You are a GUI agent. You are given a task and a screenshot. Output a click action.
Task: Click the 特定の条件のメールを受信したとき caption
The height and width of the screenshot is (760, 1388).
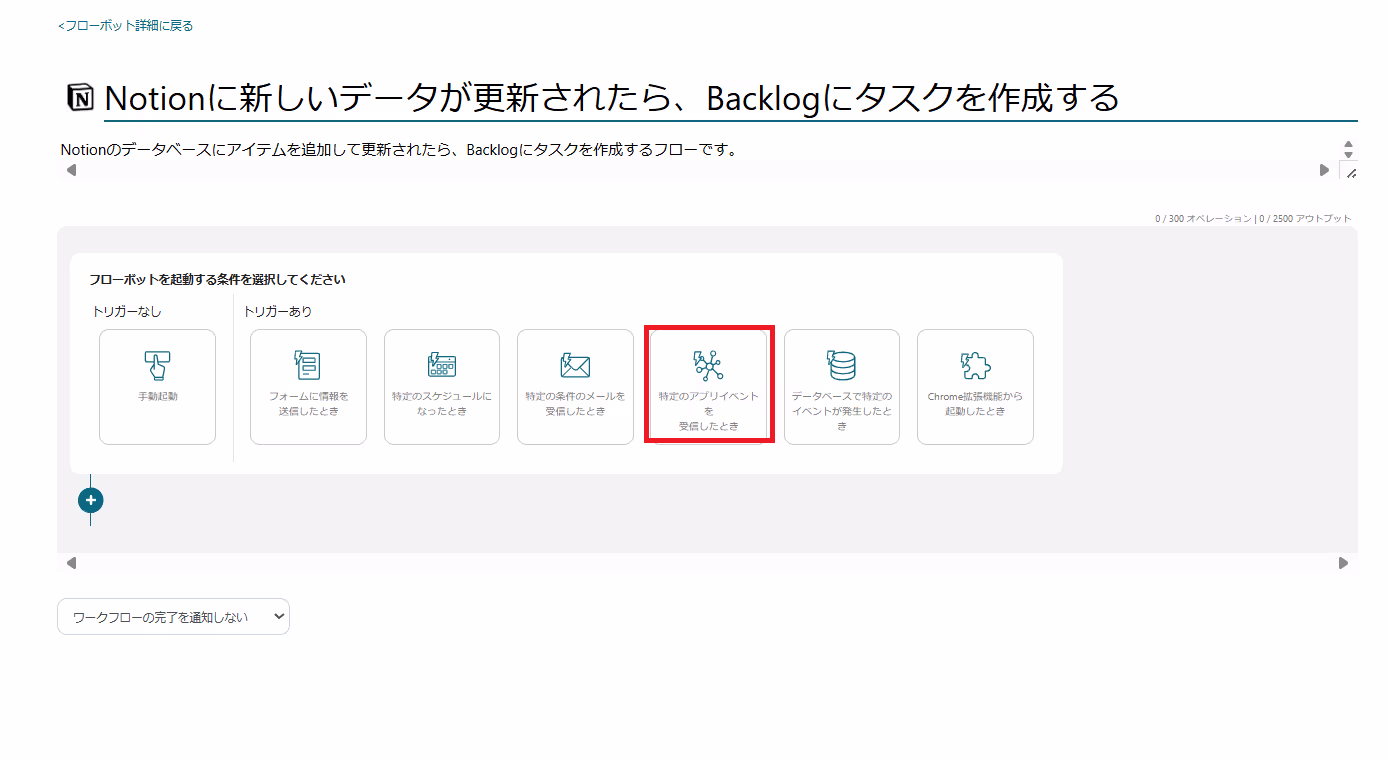point(575,404)
